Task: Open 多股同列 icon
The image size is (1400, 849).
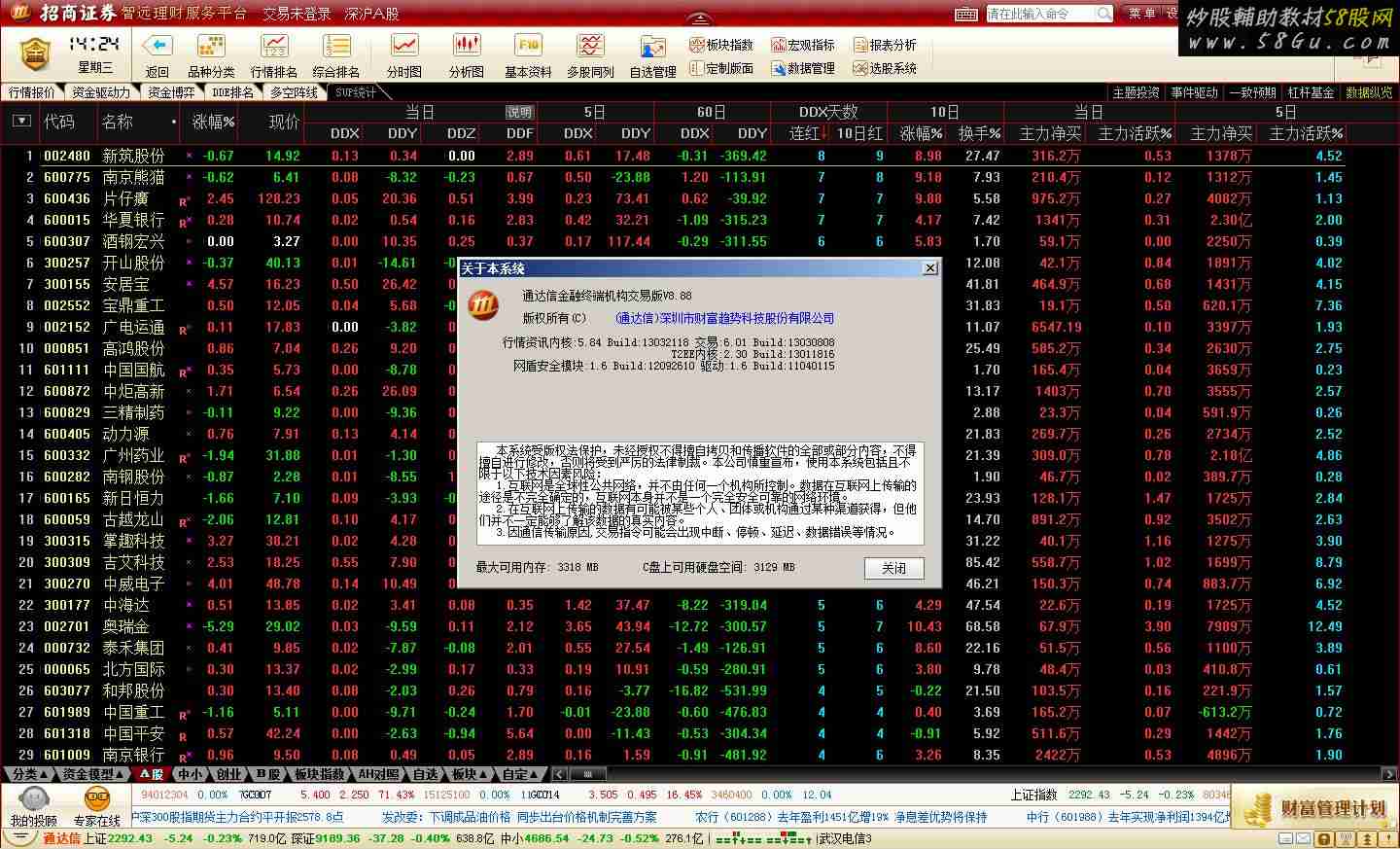Action: 590,46
